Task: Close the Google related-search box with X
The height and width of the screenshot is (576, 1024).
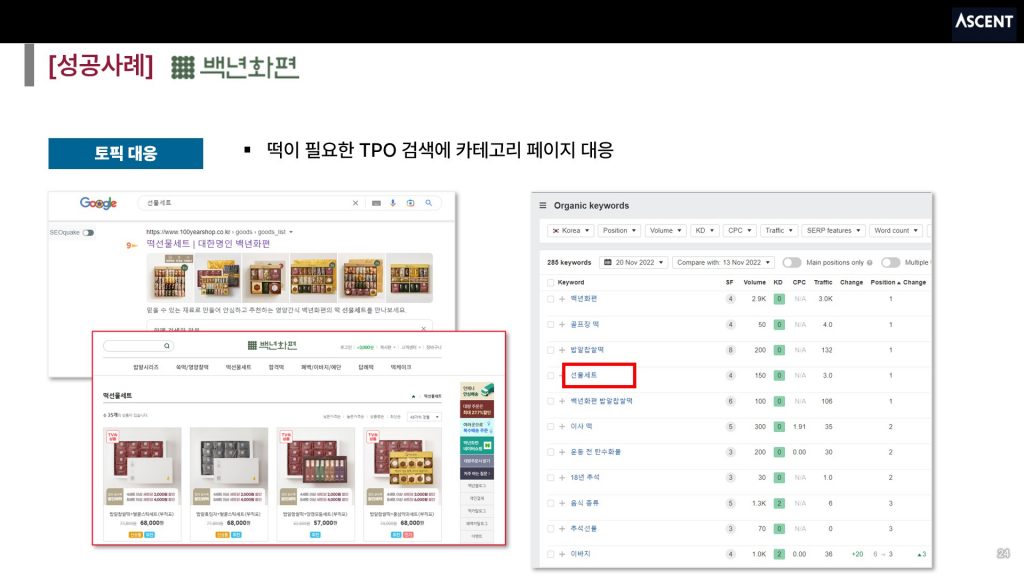Action: (x=423, y=328)
